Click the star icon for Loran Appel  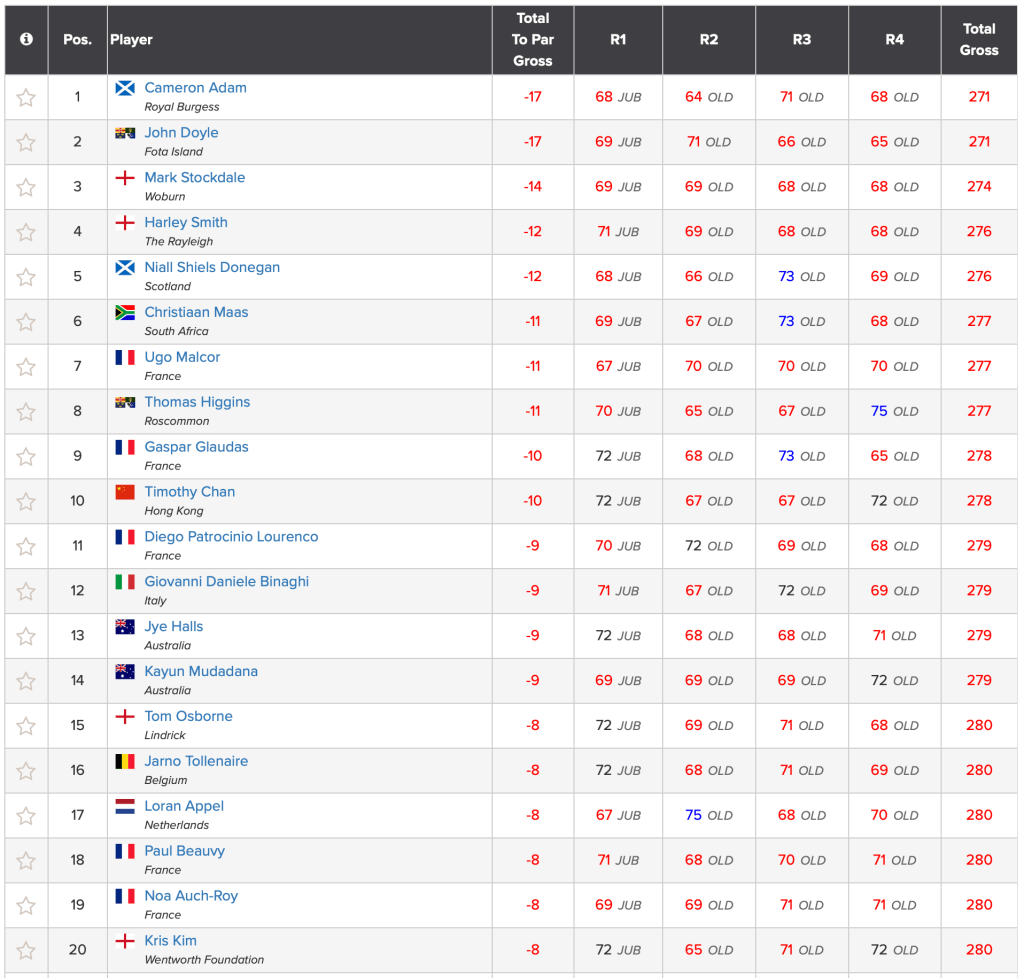26,816
